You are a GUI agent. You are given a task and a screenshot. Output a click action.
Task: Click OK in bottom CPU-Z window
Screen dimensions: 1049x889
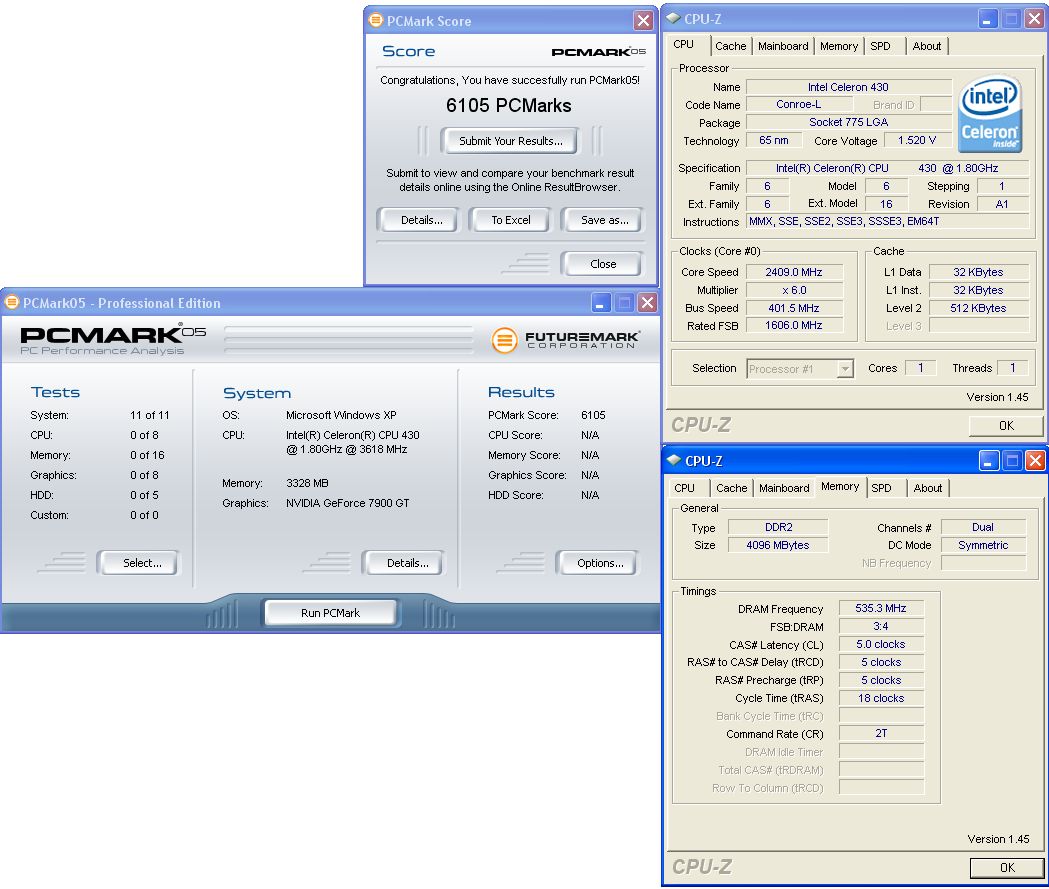click(x=1007, y=868)
